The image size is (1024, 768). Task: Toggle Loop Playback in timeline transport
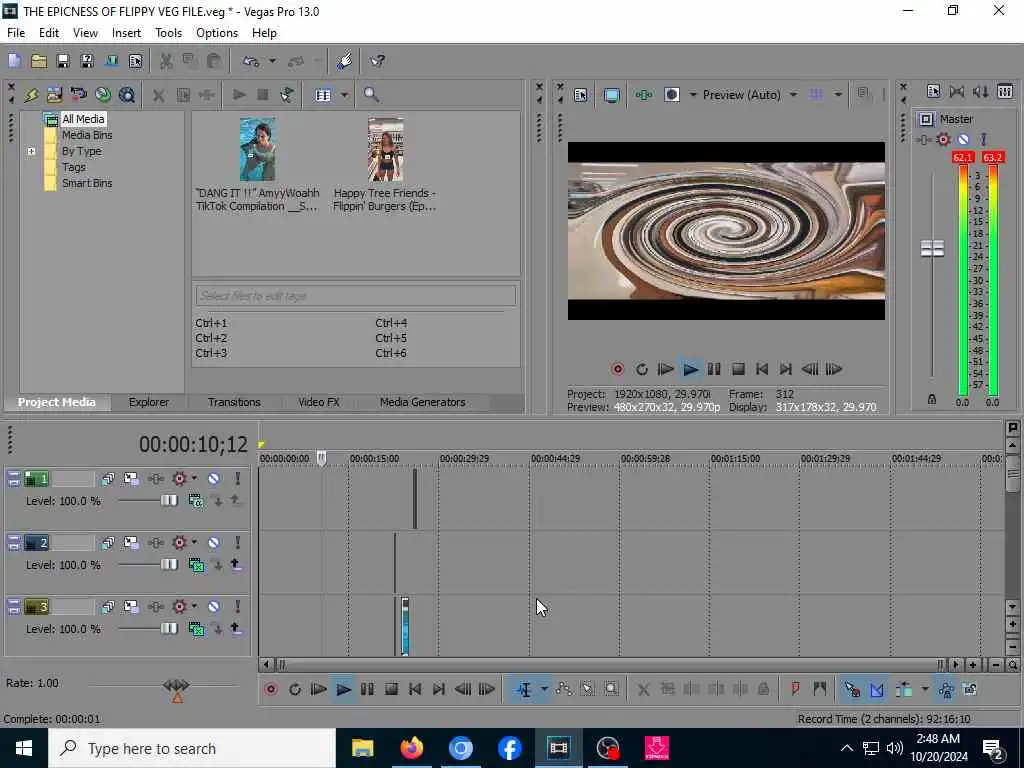[x=295, y=690]
